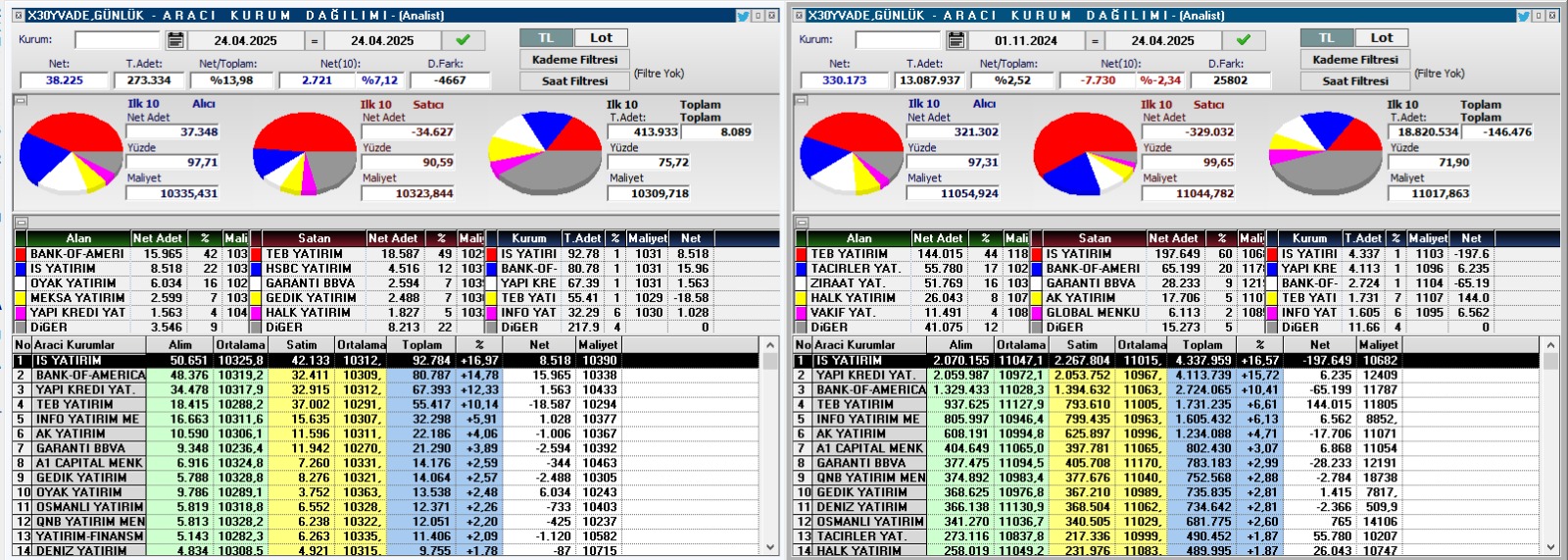The width and height of the screenshot is (1568, 560).
Task: Switch to TL mode in right window
Action: [x=1327, y=37]
